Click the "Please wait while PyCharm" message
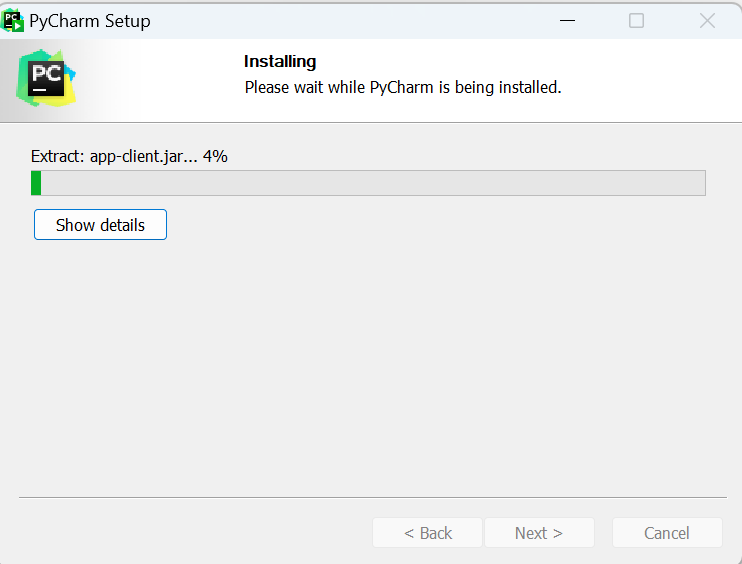This screenshot has width=742, height=564. [x=403, y=87]
